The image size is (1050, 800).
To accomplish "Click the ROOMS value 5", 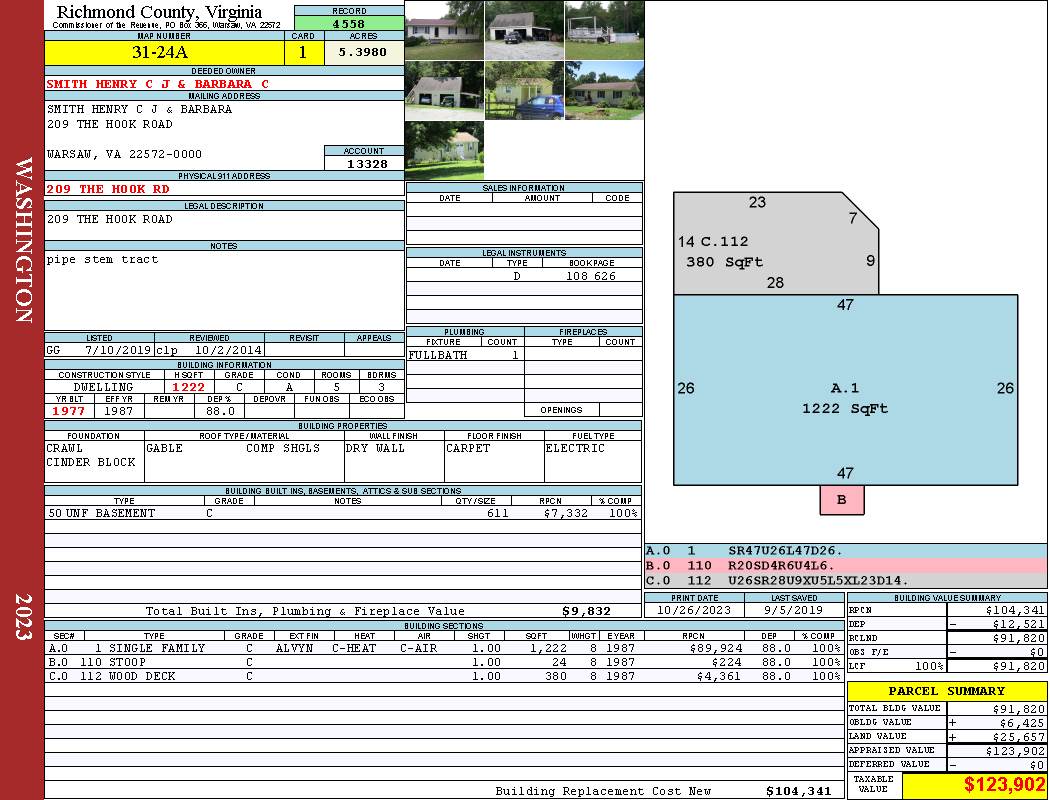I will [336, 387].
